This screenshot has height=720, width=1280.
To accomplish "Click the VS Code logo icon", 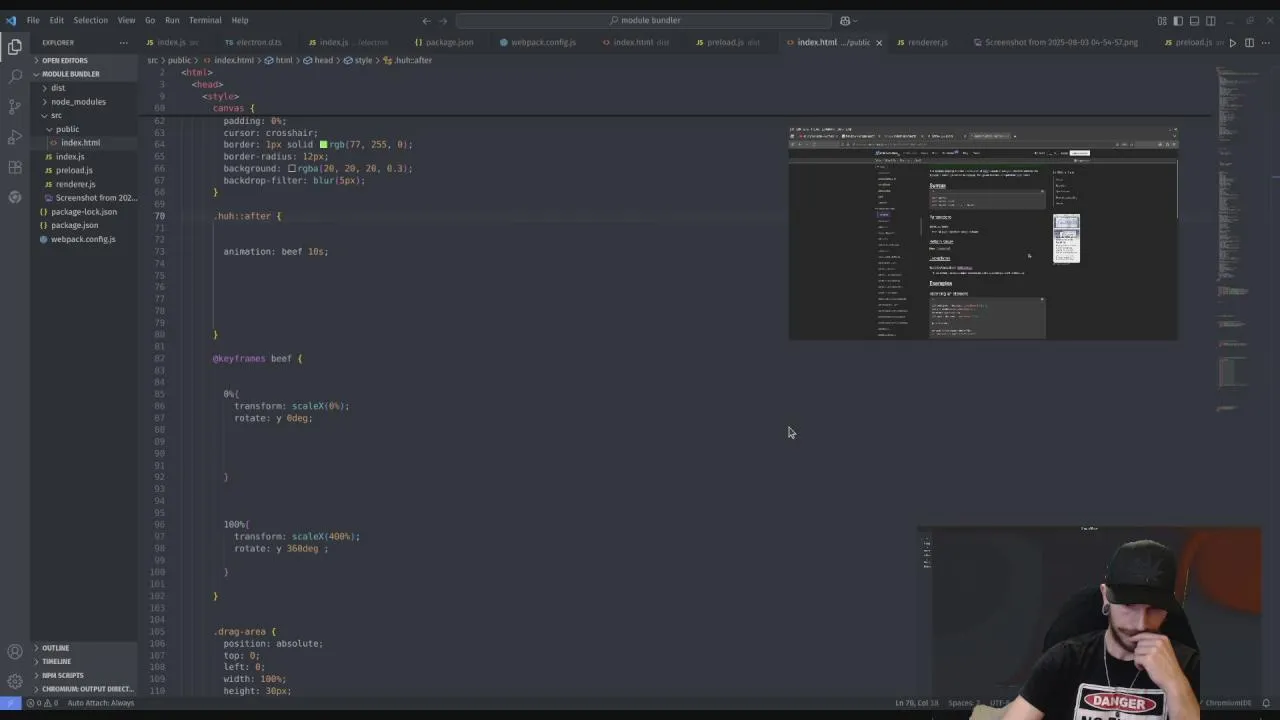I will pyautogui.click(x=11, y=20).
